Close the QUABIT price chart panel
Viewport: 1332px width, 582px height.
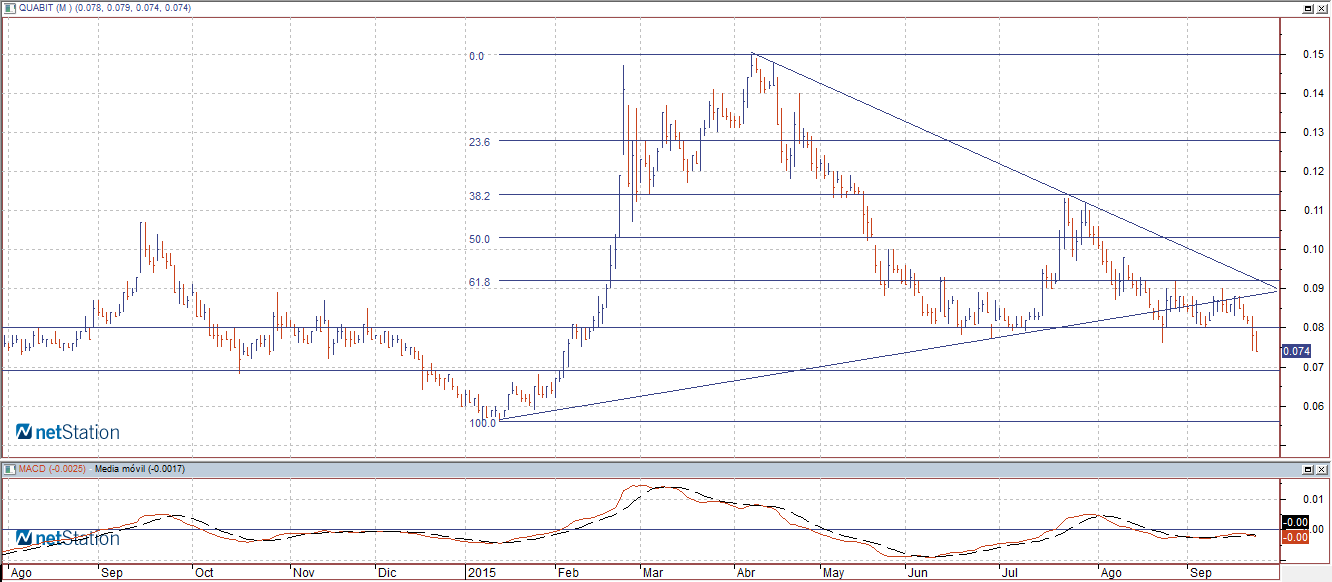click(x=1320, y=8)
